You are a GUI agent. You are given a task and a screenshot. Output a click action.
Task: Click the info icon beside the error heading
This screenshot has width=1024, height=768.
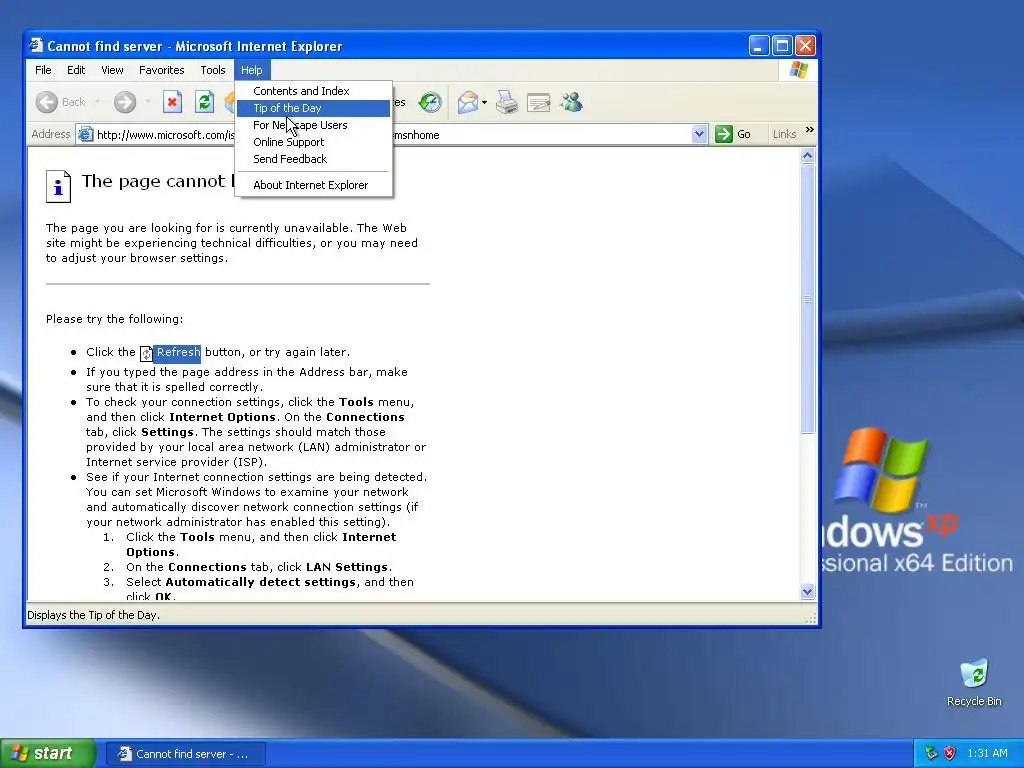(58, 187)
